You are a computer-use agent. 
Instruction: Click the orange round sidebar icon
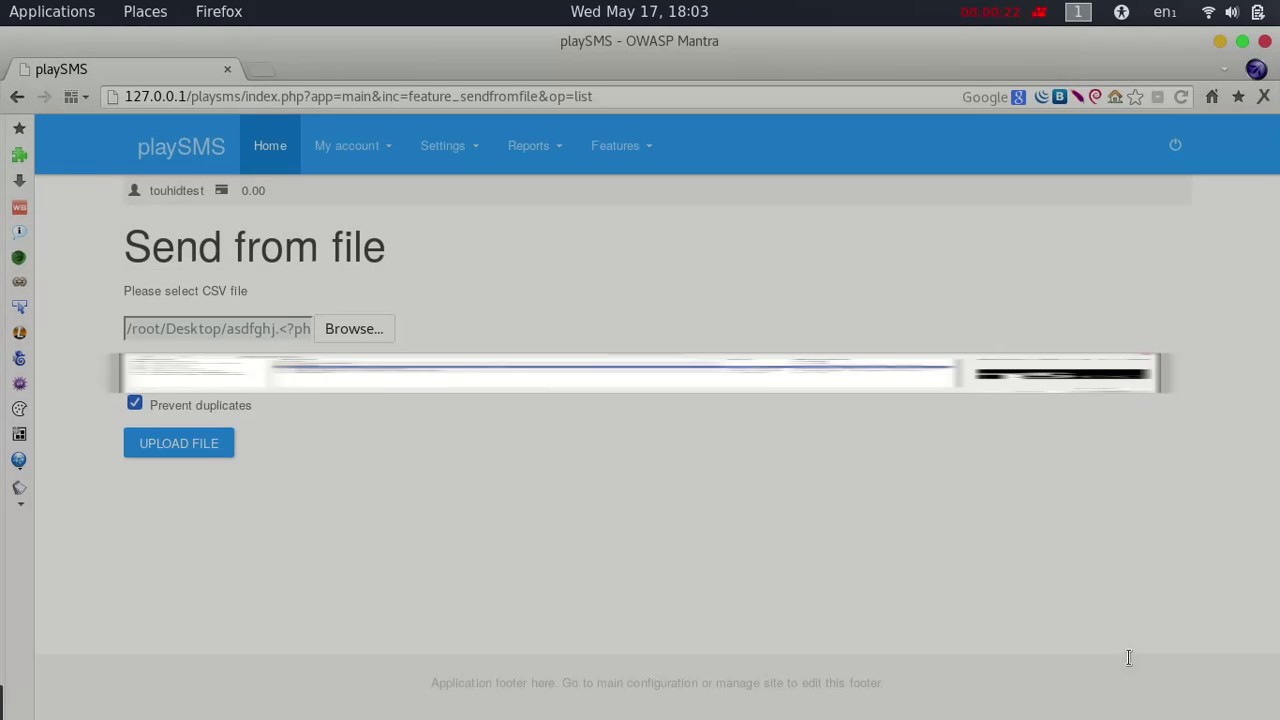click(19, 333)
